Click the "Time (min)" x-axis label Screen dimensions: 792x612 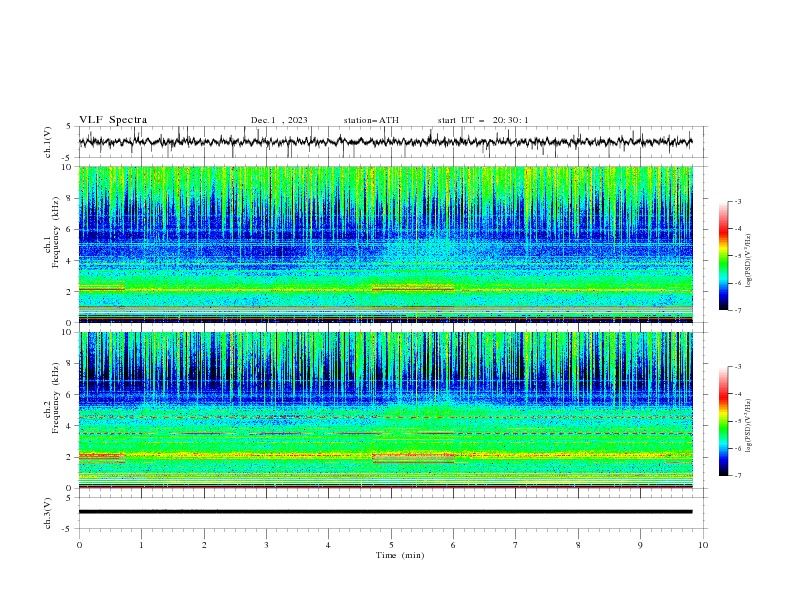tap(400, 555)
